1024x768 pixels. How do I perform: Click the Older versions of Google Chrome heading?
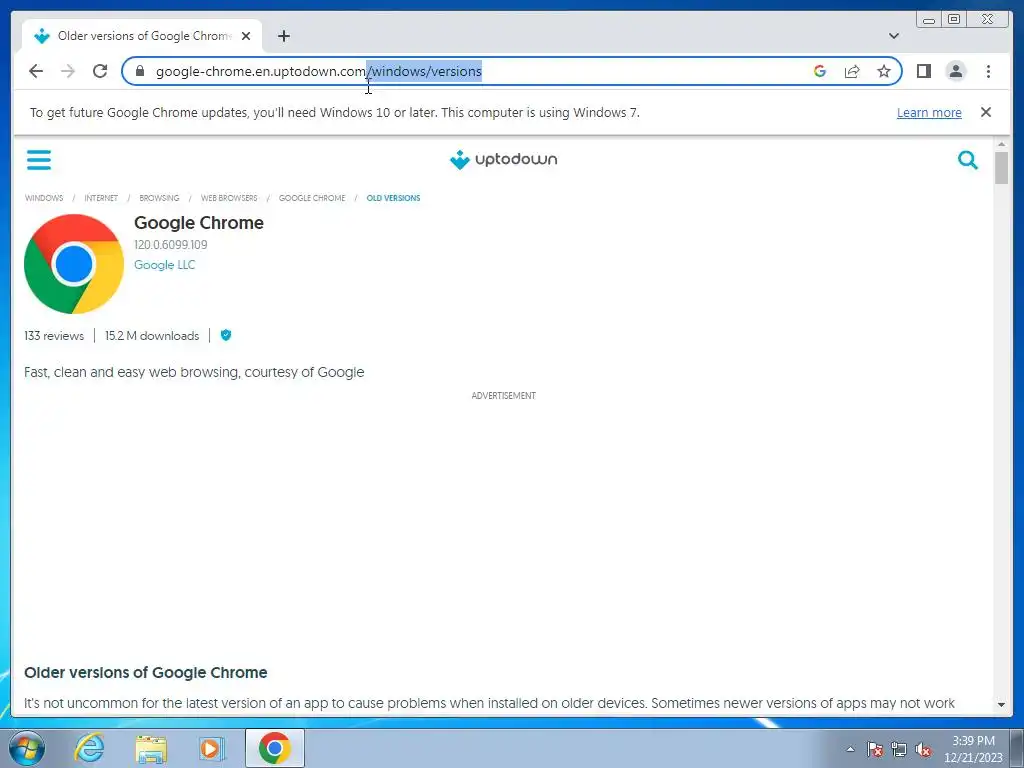pos(146,673)
